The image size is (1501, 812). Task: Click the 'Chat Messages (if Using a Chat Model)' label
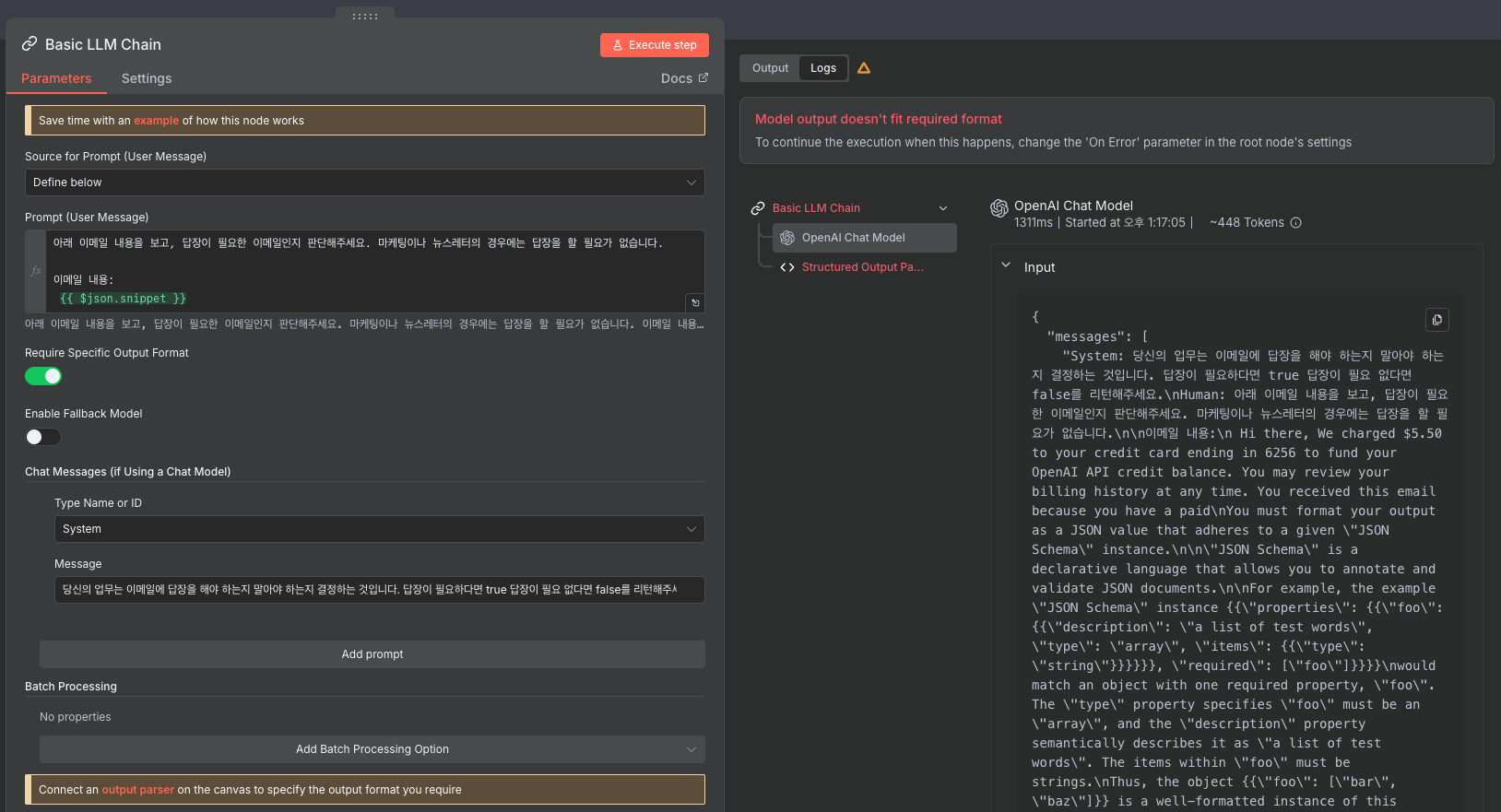128,472
